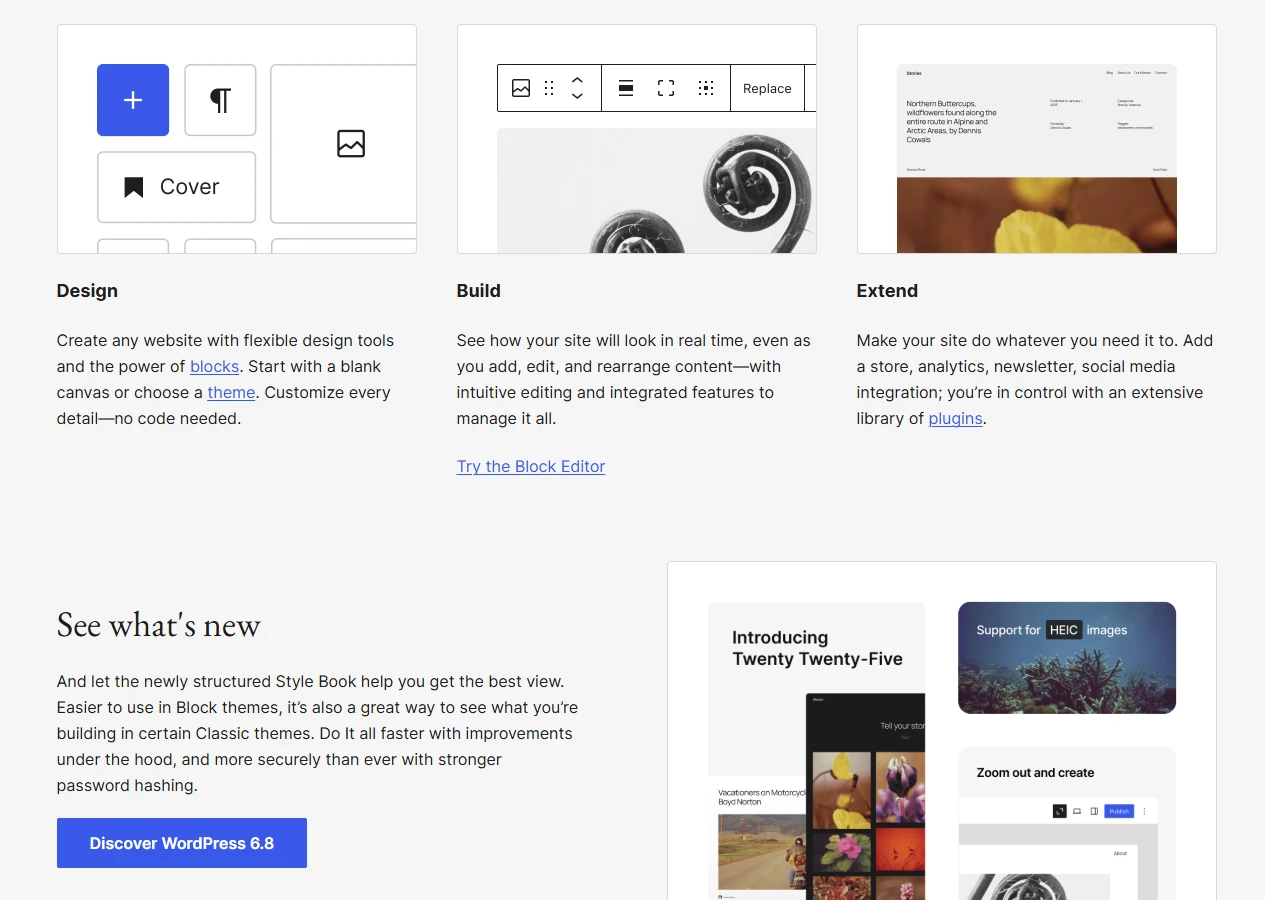Click the Northern Buttercups article excerpt
The height and width of the screenshot is (900, 1265).
coord(952,122)
